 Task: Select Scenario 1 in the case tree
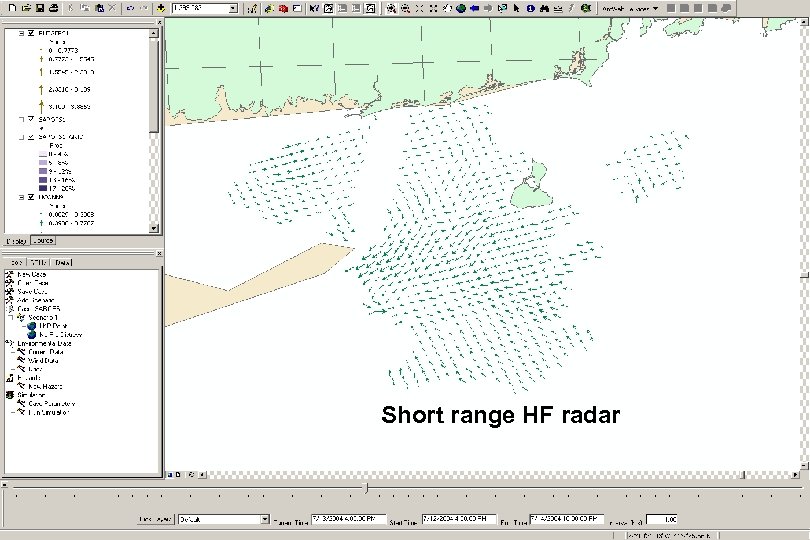tap(43, 317)
